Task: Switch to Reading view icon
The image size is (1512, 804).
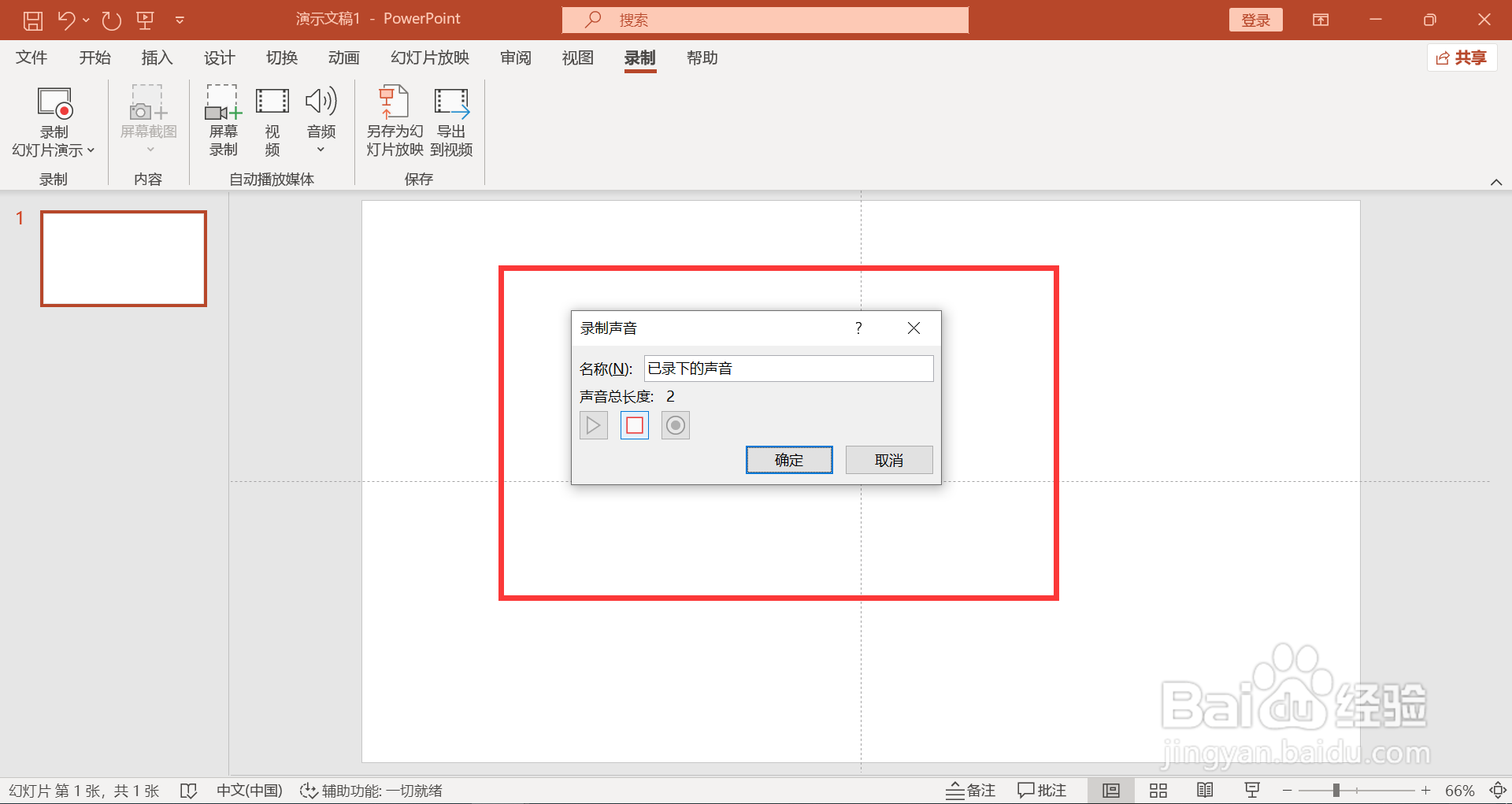Action: point(1205,791)
